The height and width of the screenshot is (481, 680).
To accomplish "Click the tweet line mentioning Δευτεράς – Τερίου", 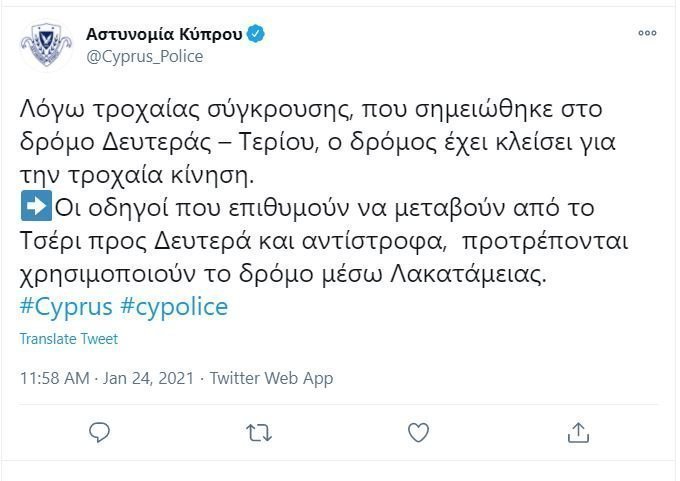I will click(x=317, y=142).
